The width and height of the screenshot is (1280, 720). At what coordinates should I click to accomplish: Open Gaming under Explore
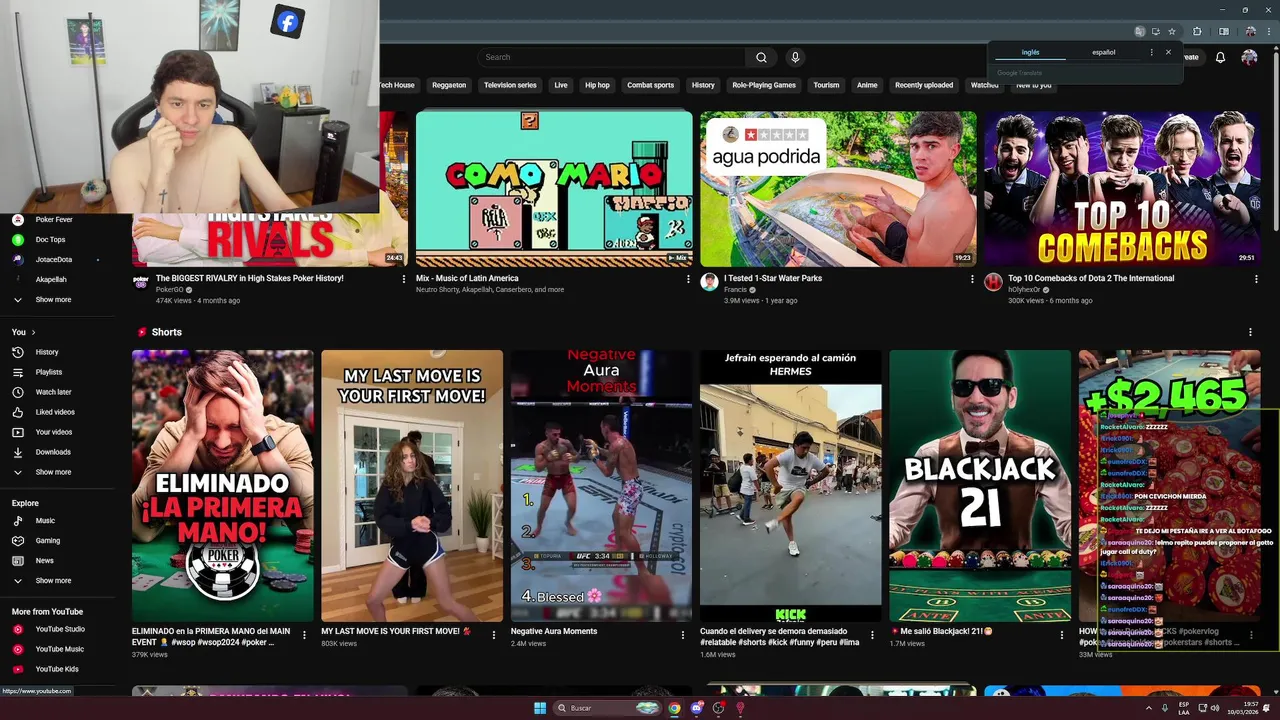pos(48,541)
